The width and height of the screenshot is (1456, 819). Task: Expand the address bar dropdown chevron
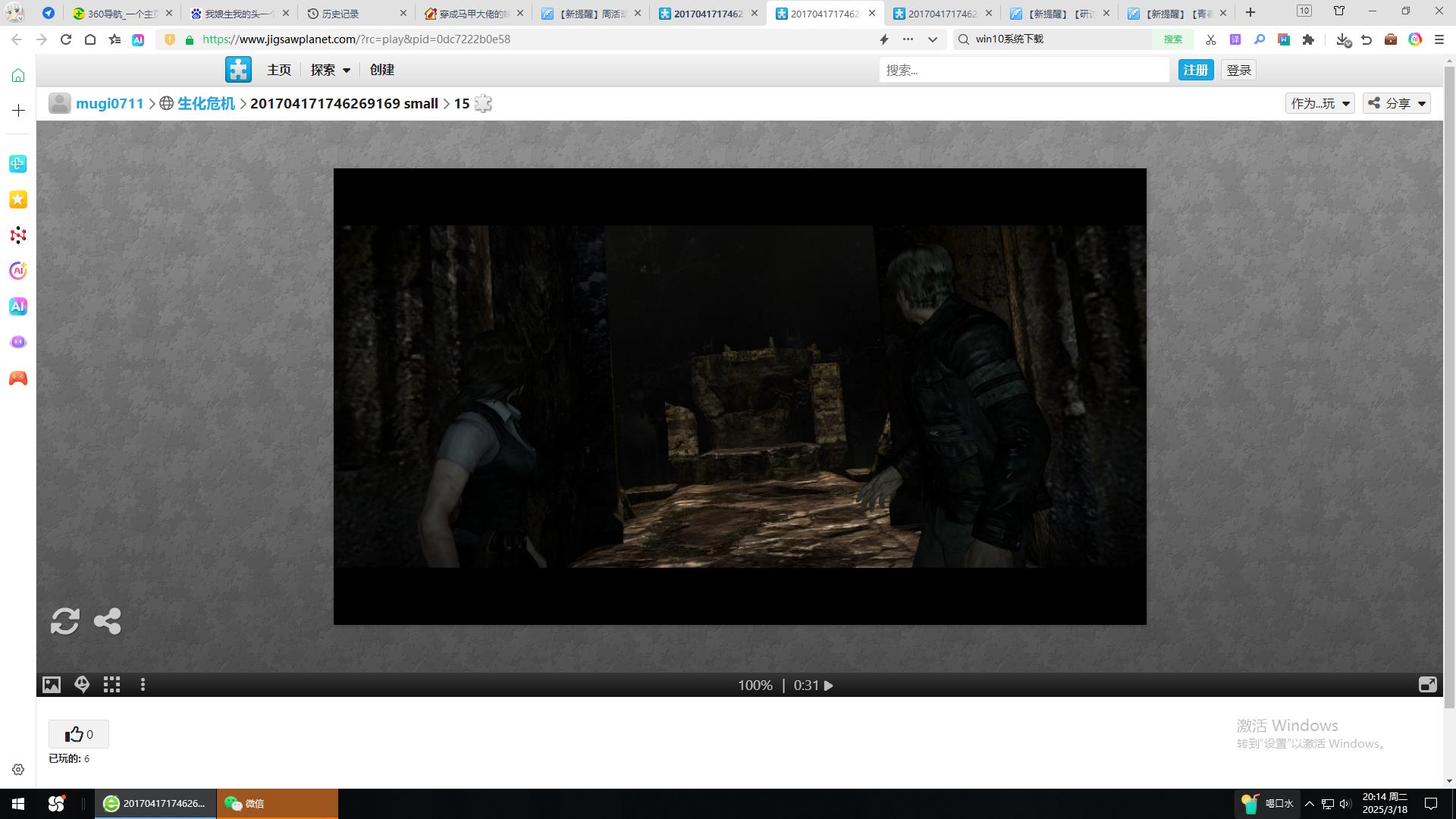point(933,39)
